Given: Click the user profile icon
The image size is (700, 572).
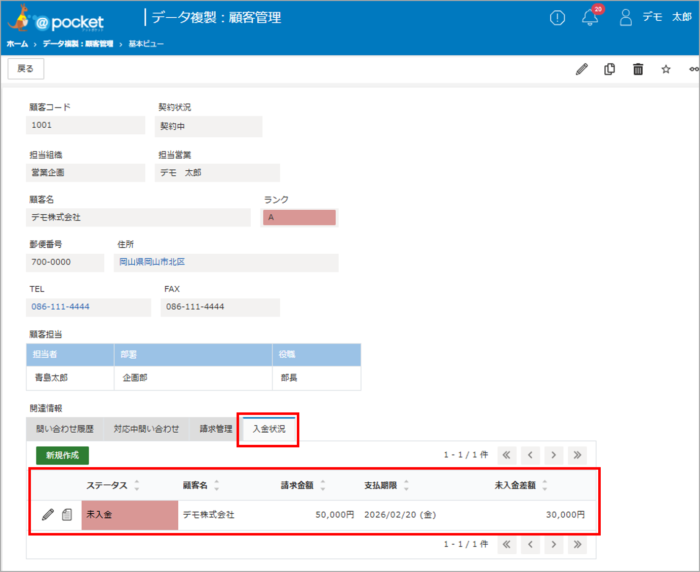Looking at the screenshot, I should point(625,17).
